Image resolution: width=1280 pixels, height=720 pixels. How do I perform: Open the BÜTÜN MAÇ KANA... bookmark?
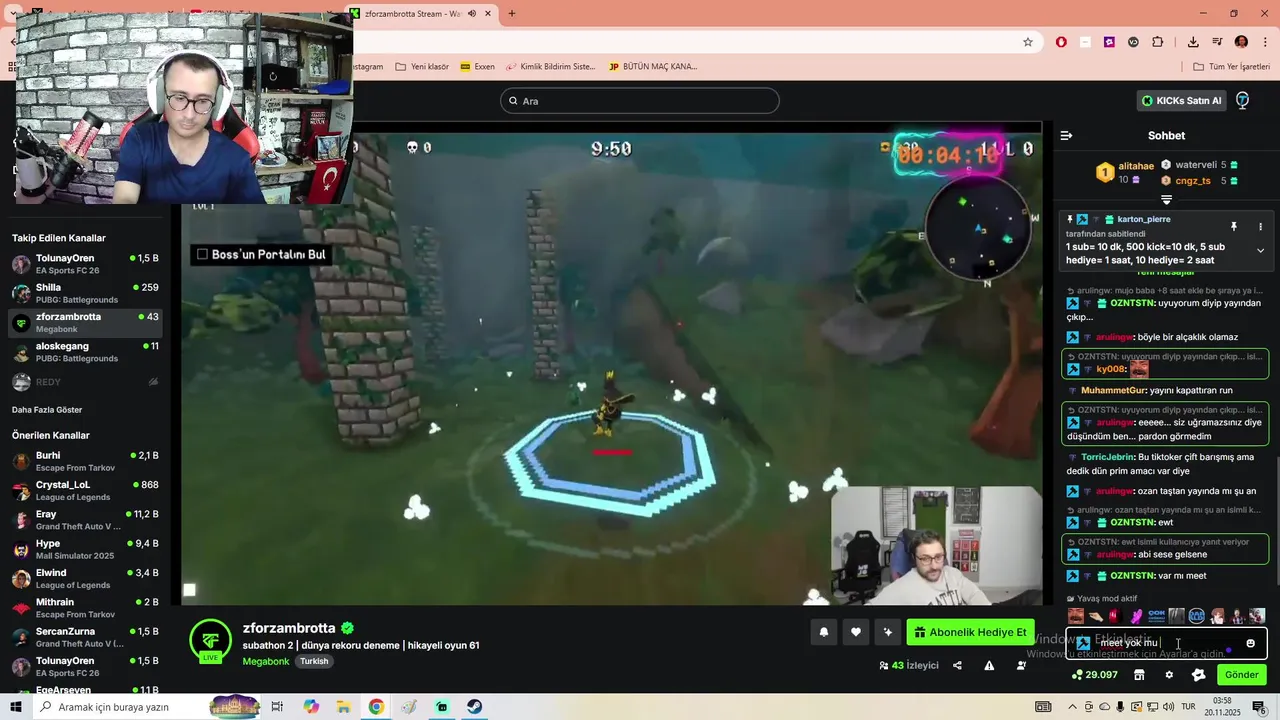[x=653, y=67]
